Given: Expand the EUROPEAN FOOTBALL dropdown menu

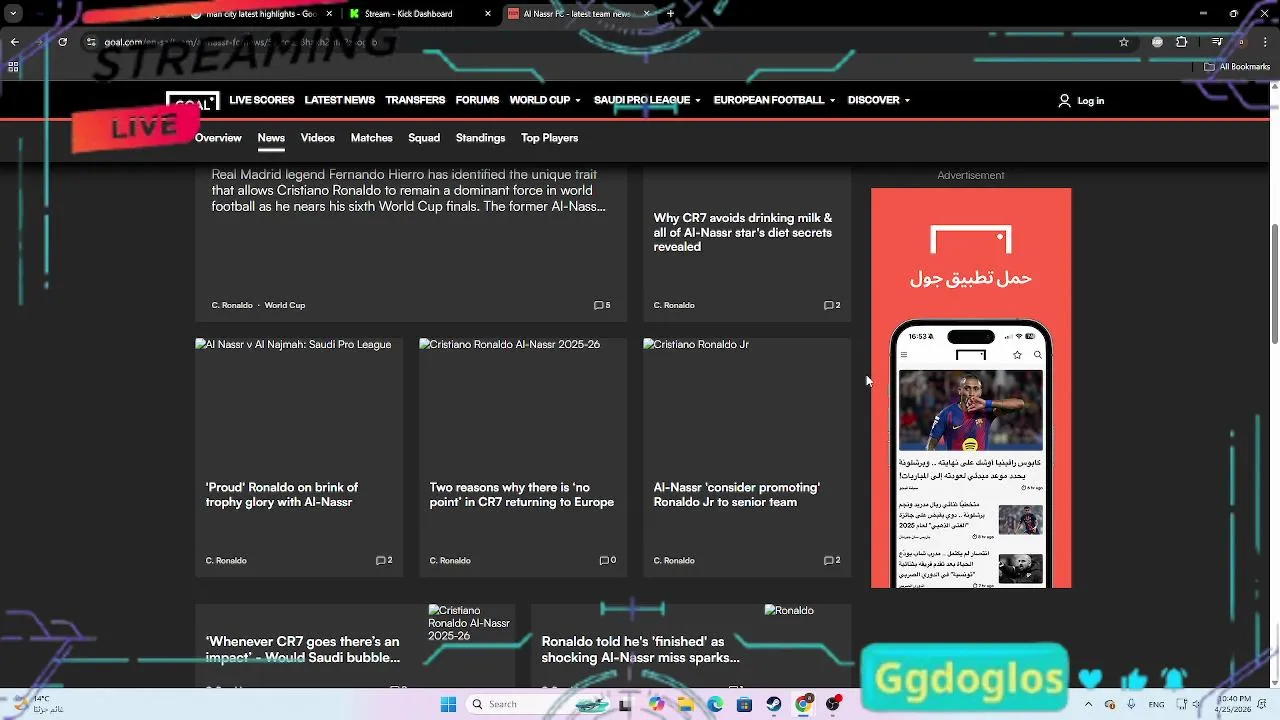Looking at the screenshot, I should click(774, 100).
